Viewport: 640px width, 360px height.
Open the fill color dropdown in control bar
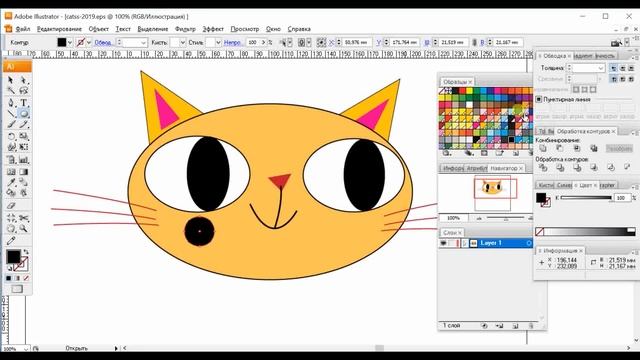(x=70, y=42)
